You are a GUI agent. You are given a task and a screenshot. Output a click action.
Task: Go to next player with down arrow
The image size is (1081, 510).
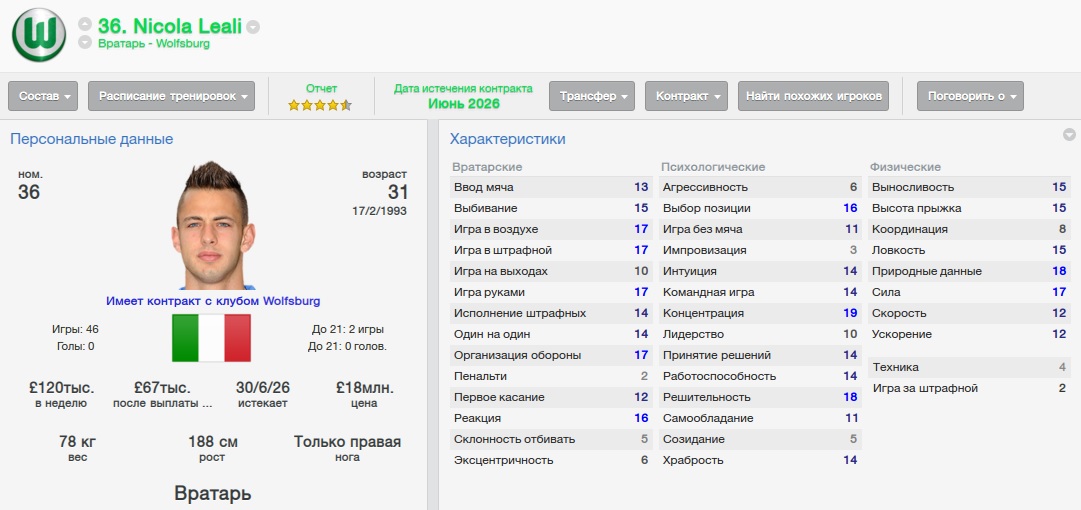pyautogui.click(x=85, y=43)
